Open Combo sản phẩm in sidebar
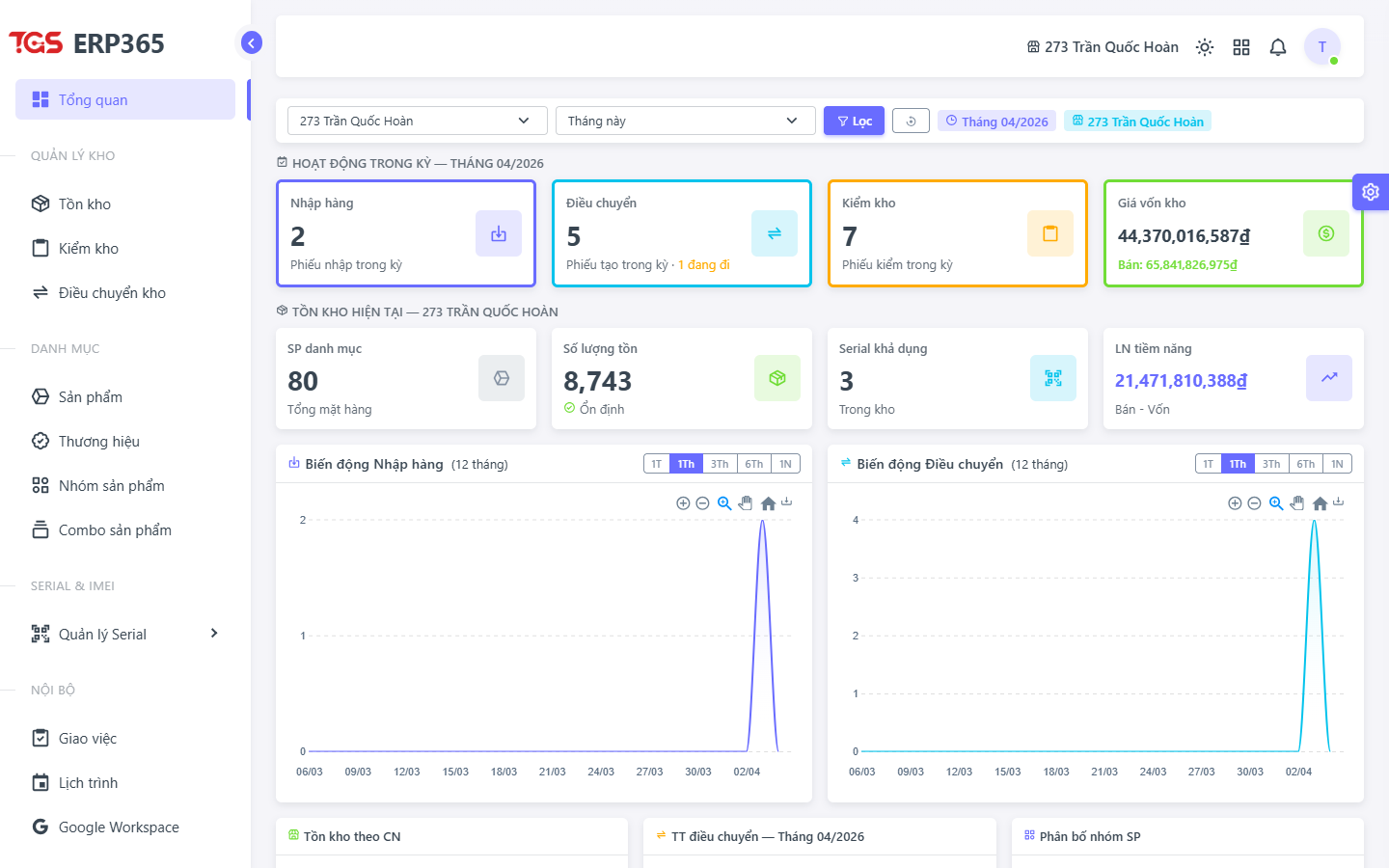Viewport: 1389px width, 868px height. tap(125, 529)
